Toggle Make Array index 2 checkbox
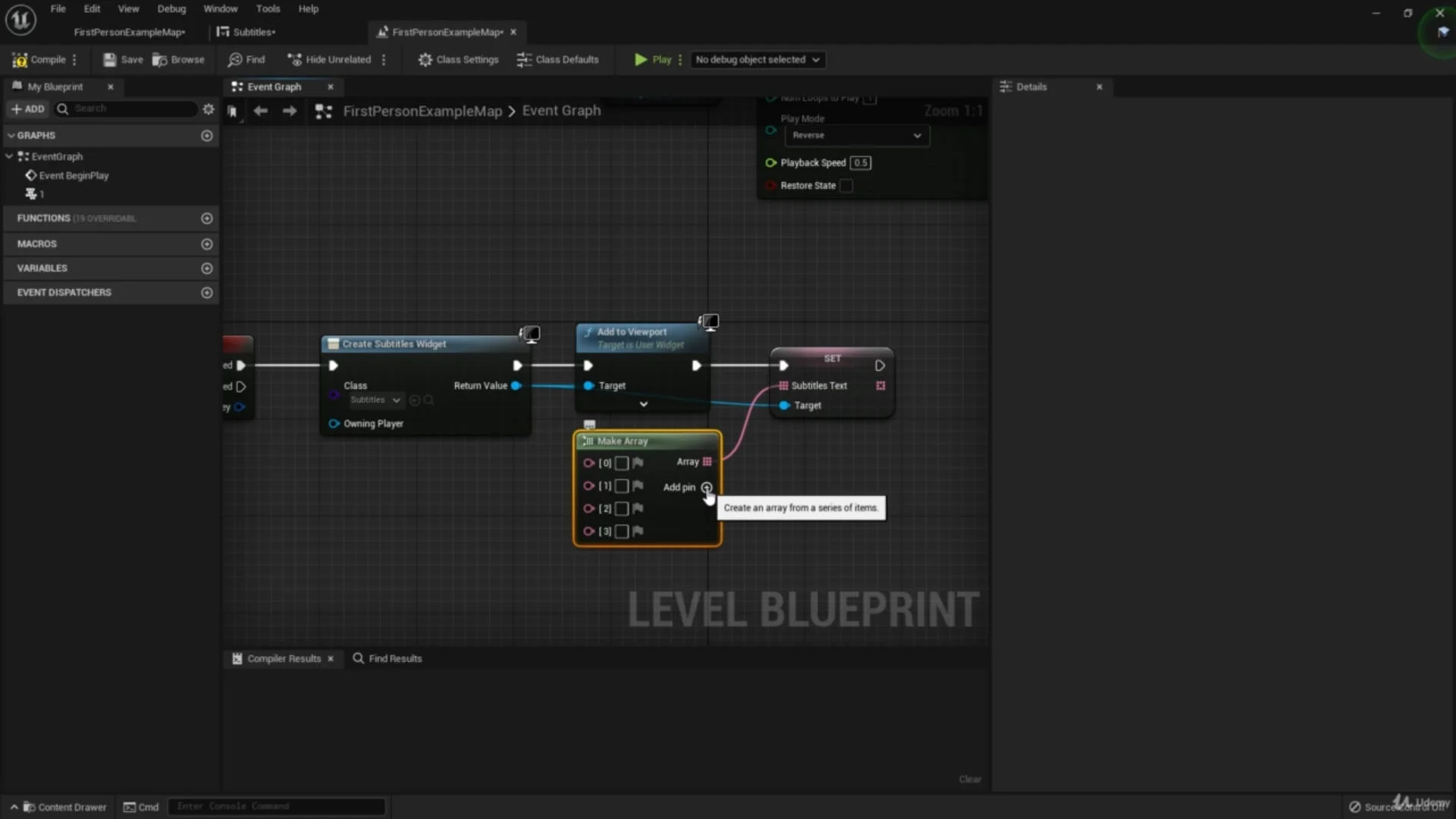The image size is (1456, 819). [x=622, y=509]
